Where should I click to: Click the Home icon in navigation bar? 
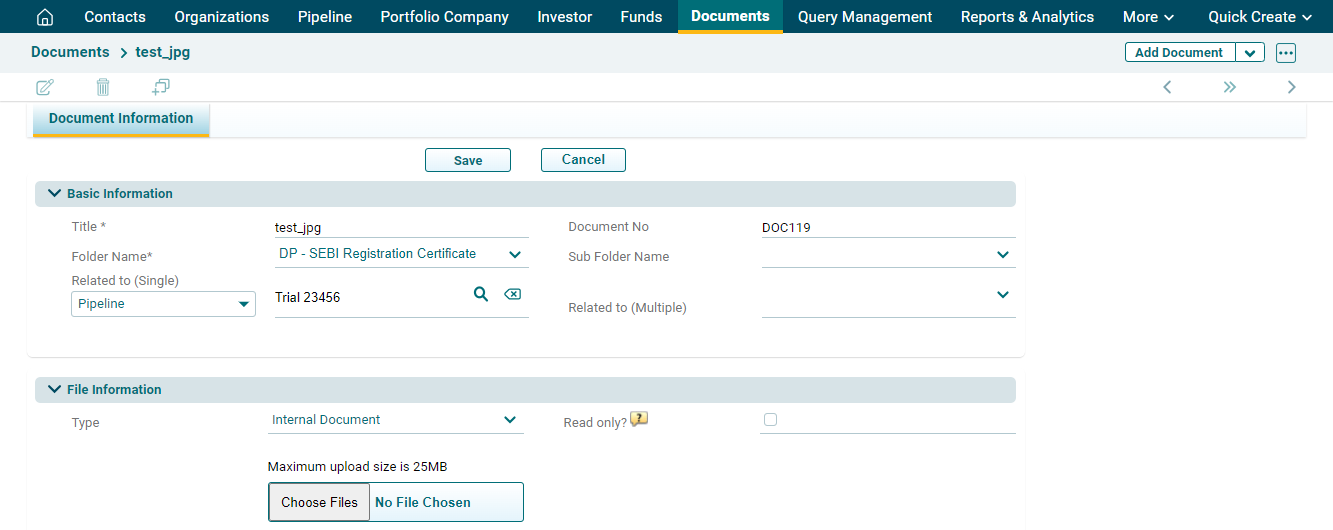click(45, 17)
